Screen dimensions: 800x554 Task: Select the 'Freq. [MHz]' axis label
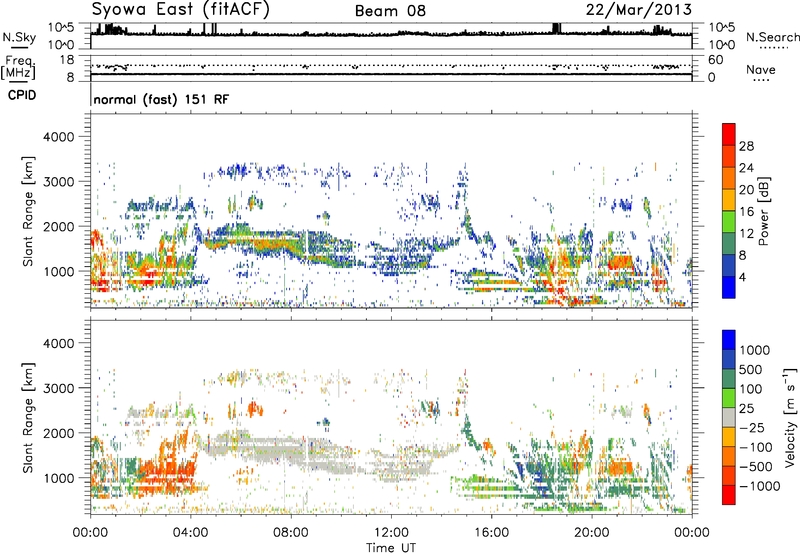pos(19,68)
